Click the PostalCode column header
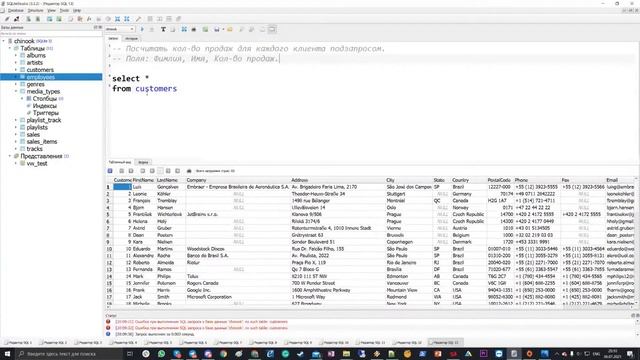The width and height of the screenshot is (640, 360). [500, 180]
